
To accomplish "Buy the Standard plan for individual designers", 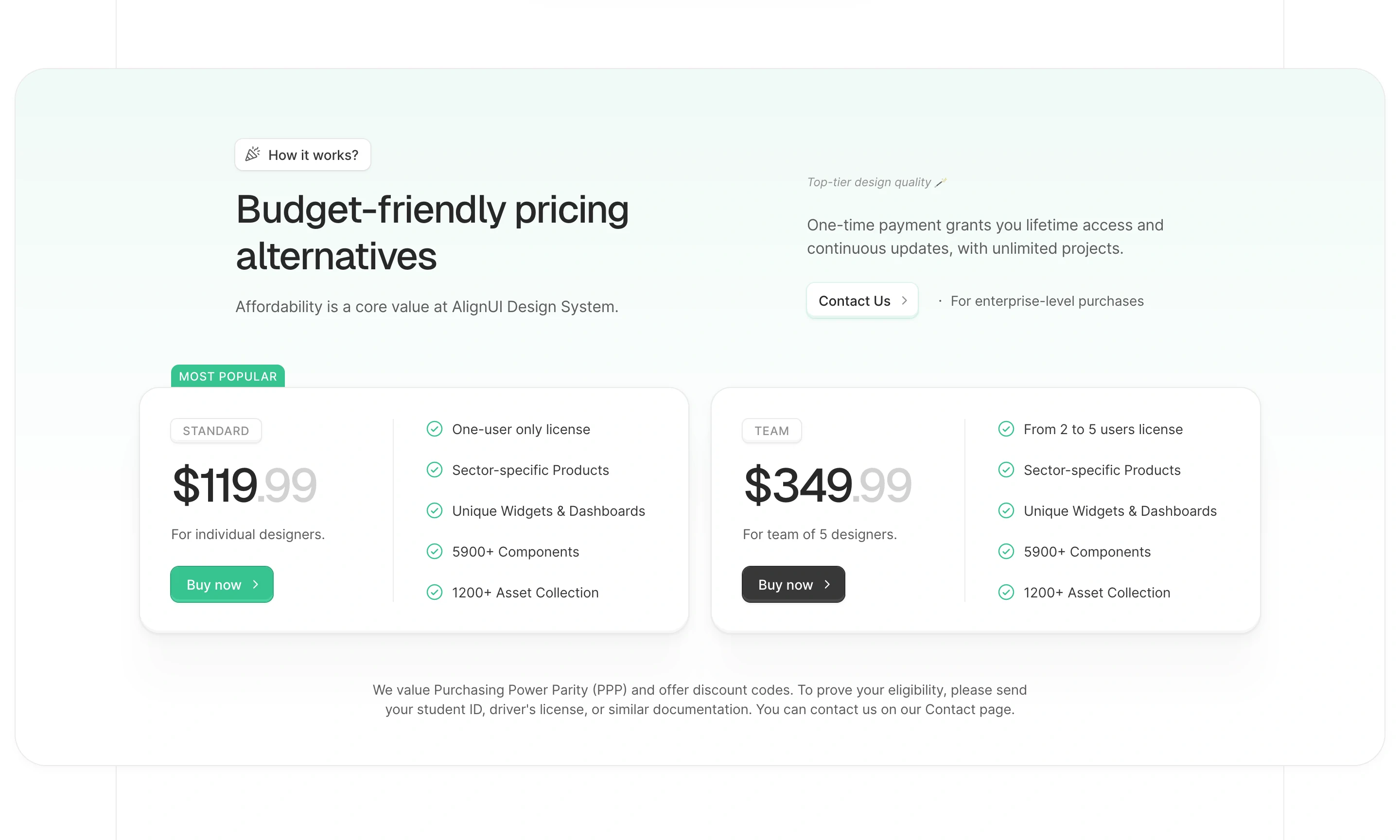I will point(221,584).
